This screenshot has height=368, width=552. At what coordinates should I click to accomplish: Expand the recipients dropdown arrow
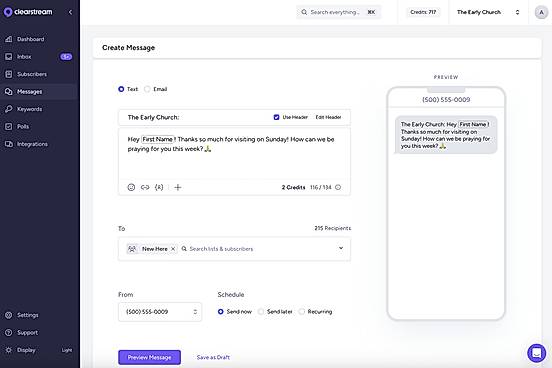coord(341,248)
